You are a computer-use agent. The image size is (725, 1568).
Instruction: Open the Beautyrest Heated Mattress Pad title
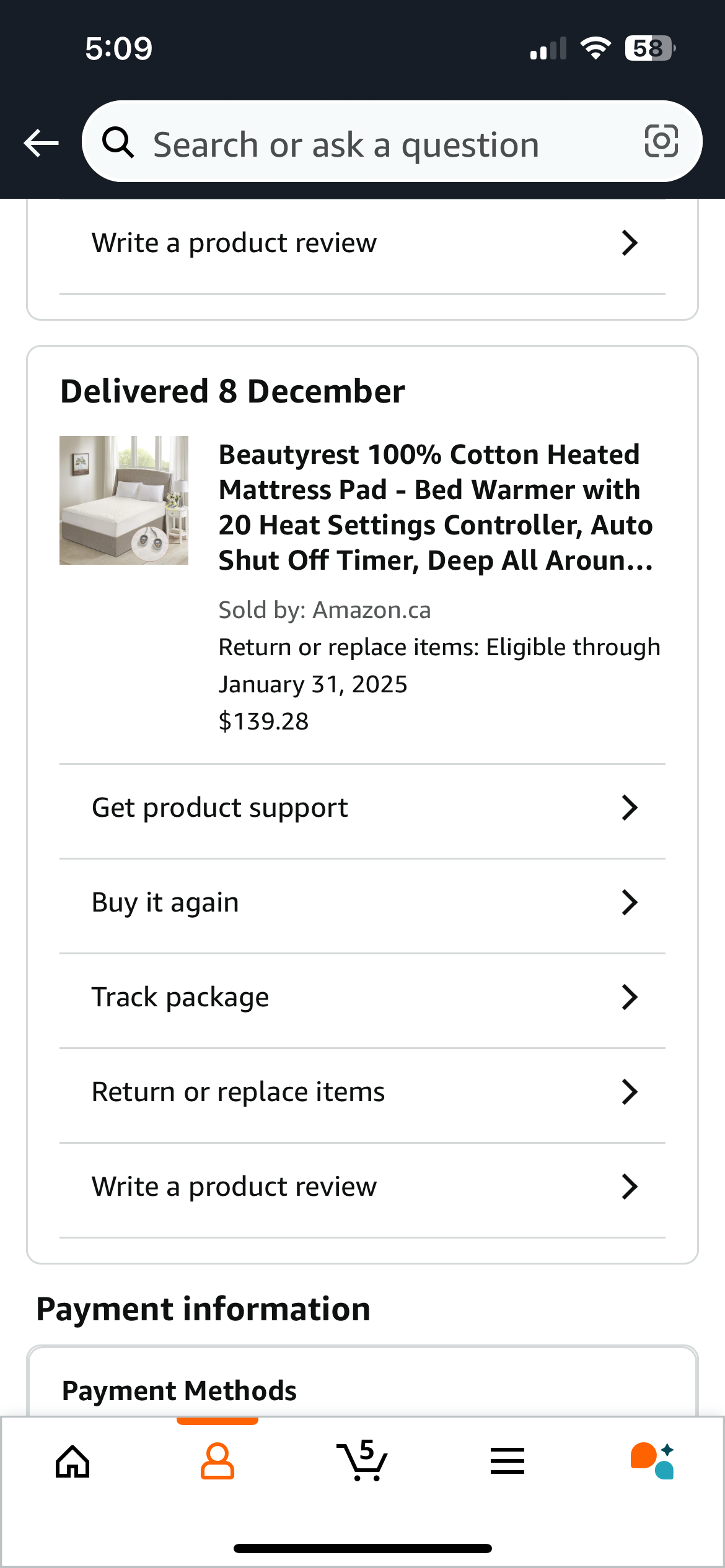click(x=436, y=507)
